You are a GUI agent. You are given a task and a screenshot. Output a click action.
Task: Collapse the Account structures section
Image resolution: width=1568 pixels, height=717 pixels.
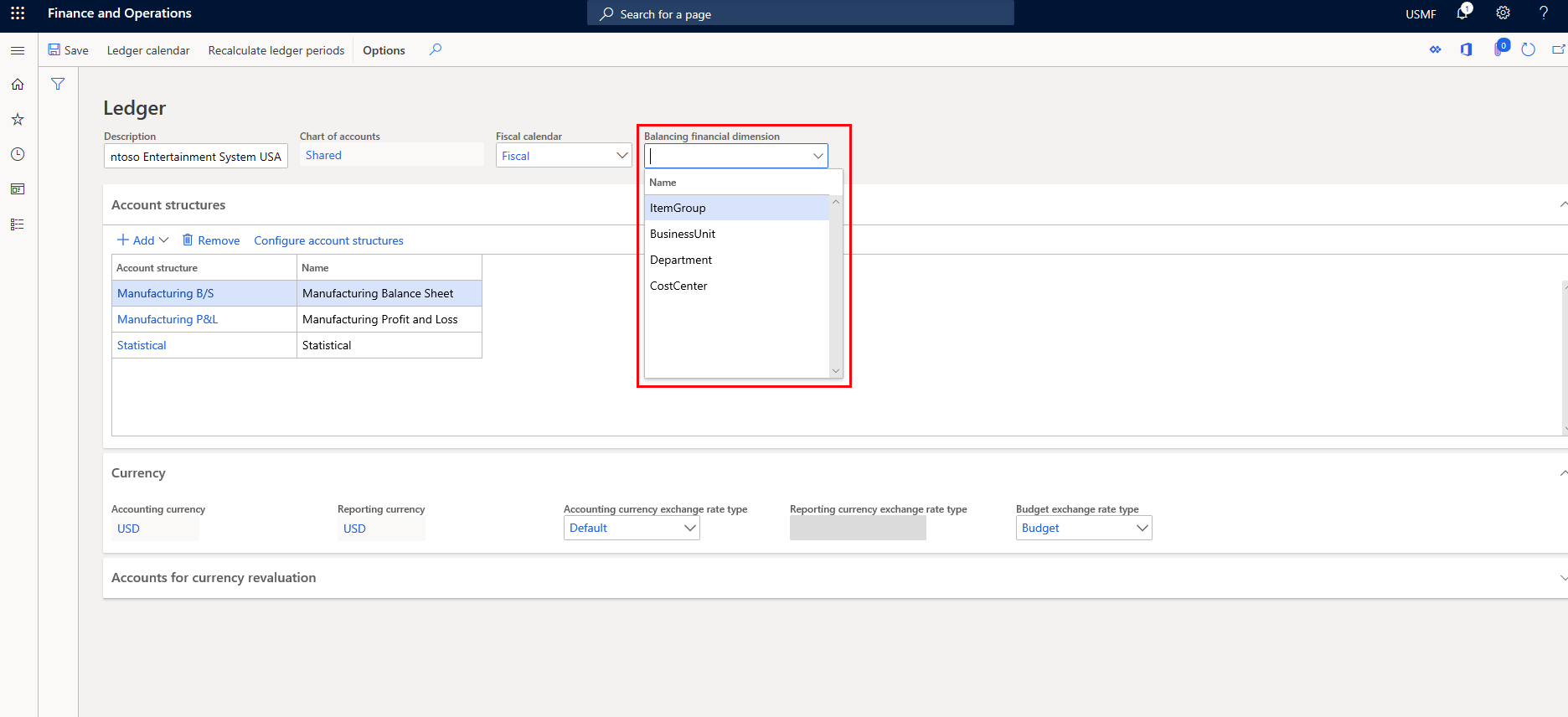pos(1562,204)
